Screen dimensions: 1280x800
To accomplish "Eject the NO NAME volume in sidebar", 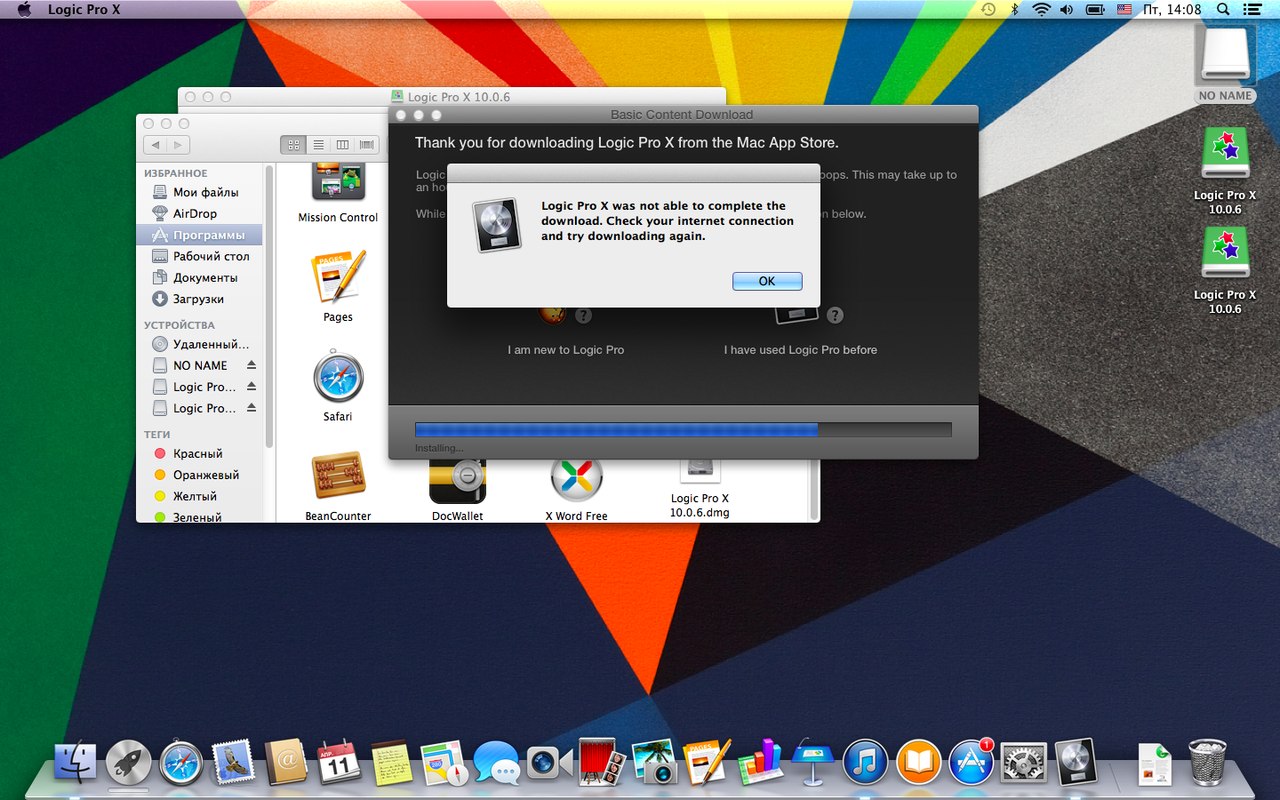I will [252, 365].
